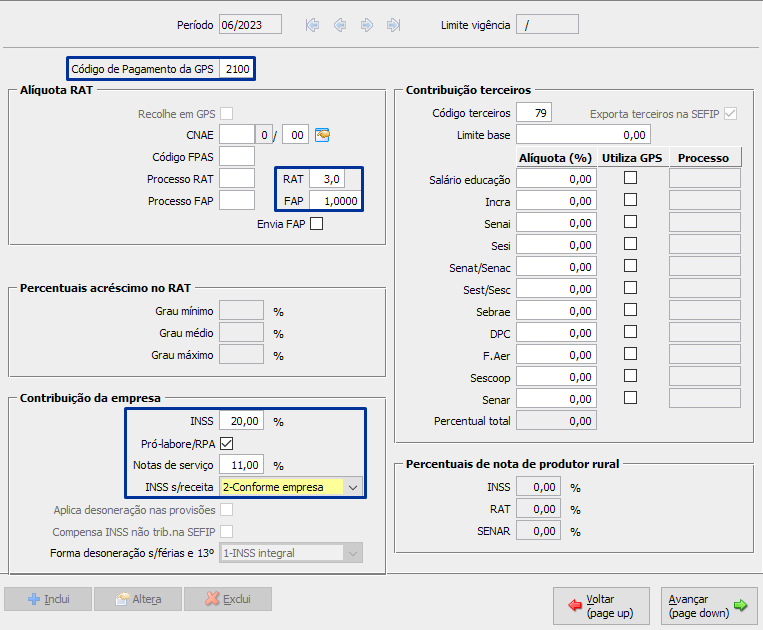Select the Período field
This screenshot has width=763, height=630.
(250, 25)
